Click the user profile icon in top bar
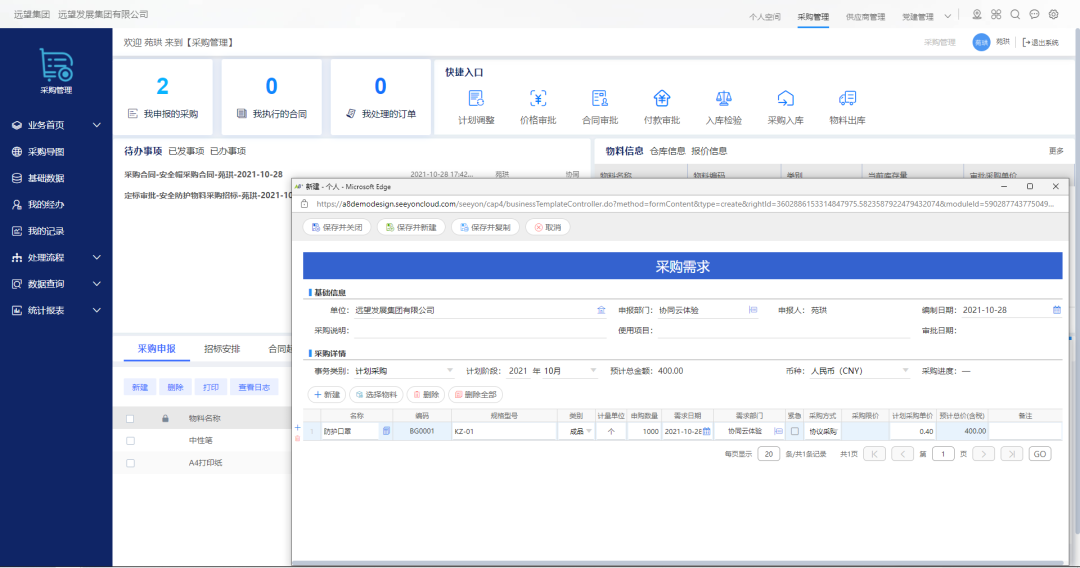1080x568 pixels. pyautogui.click(x=977, y=14)
